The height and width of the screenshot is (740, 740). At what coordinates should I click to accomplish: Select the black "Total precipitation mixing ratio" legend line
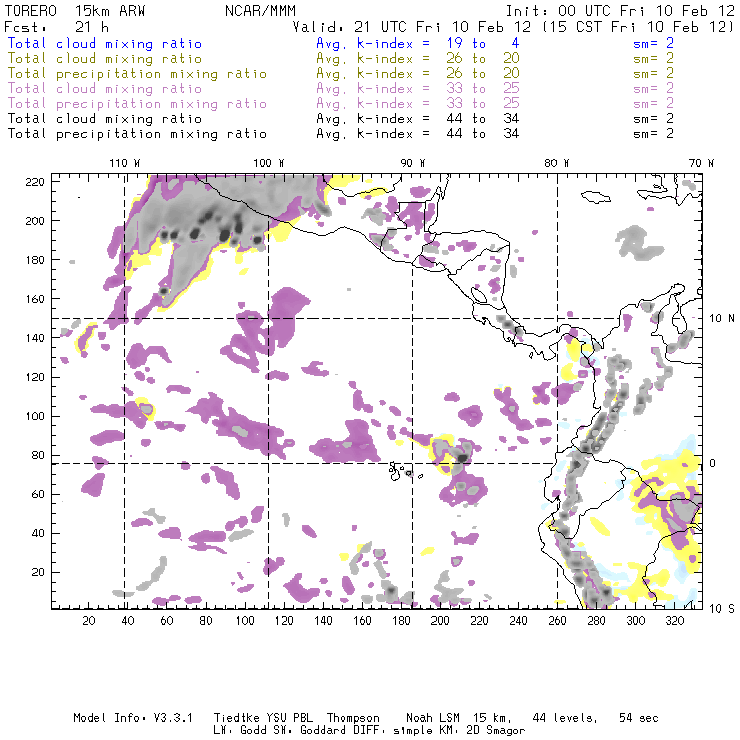(137, 134)
